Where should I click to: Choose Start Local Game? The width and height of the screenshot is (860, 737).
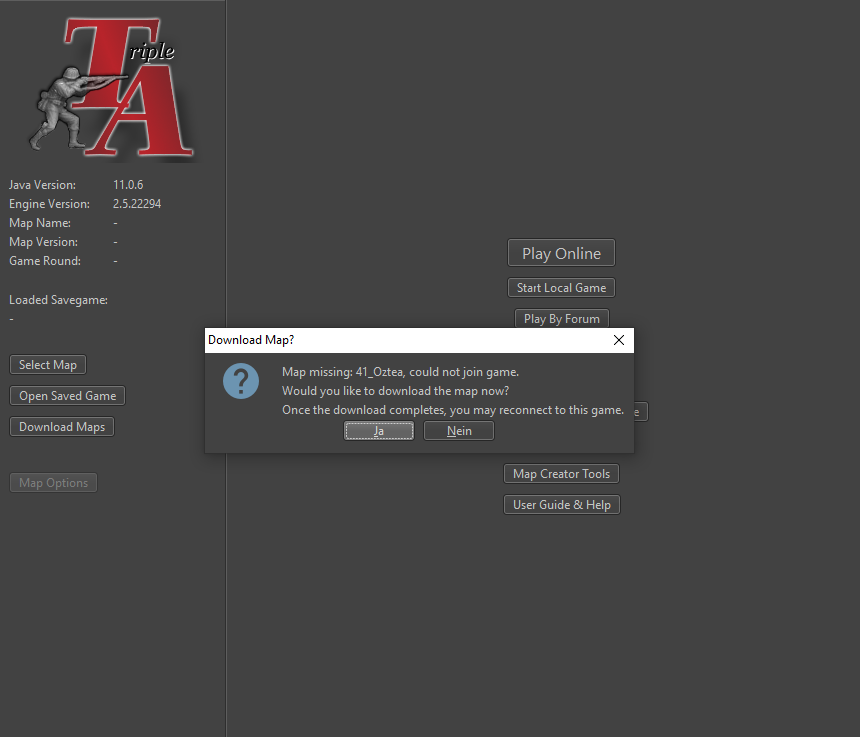(561, 288)
